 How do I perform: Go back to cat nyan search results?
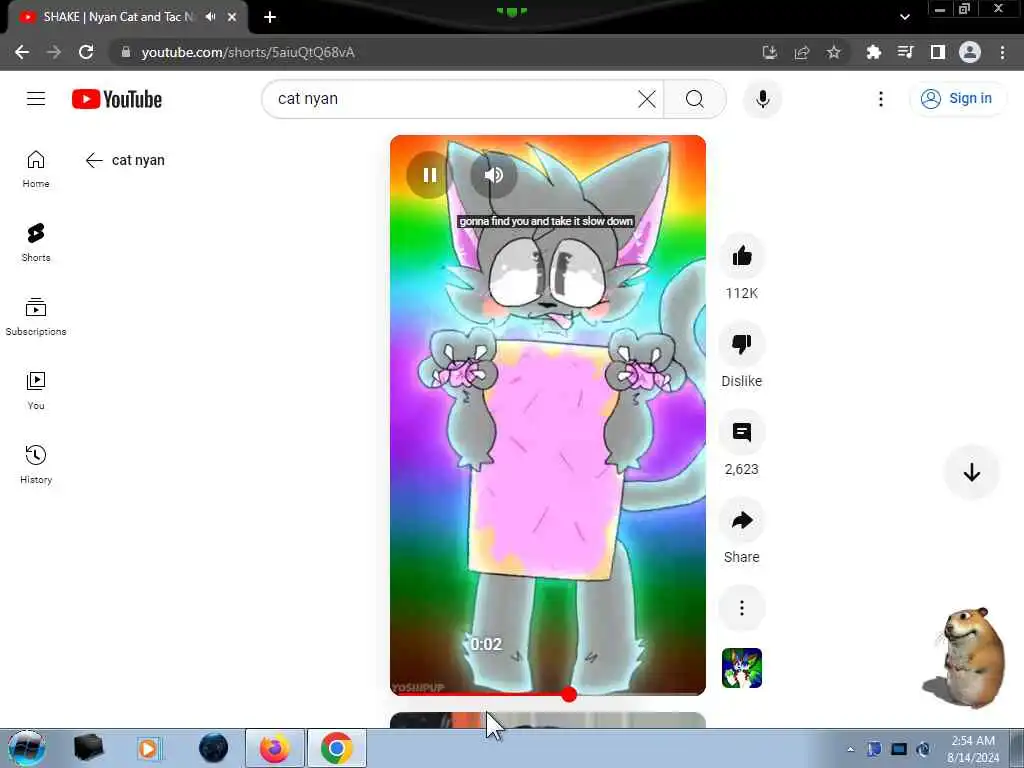(94, 160)
